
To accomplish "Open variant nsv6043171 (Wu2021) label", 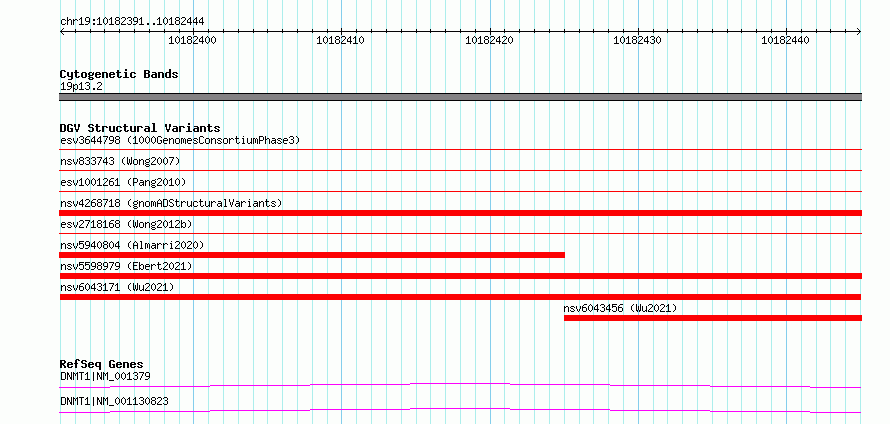I will coord(117,287).
